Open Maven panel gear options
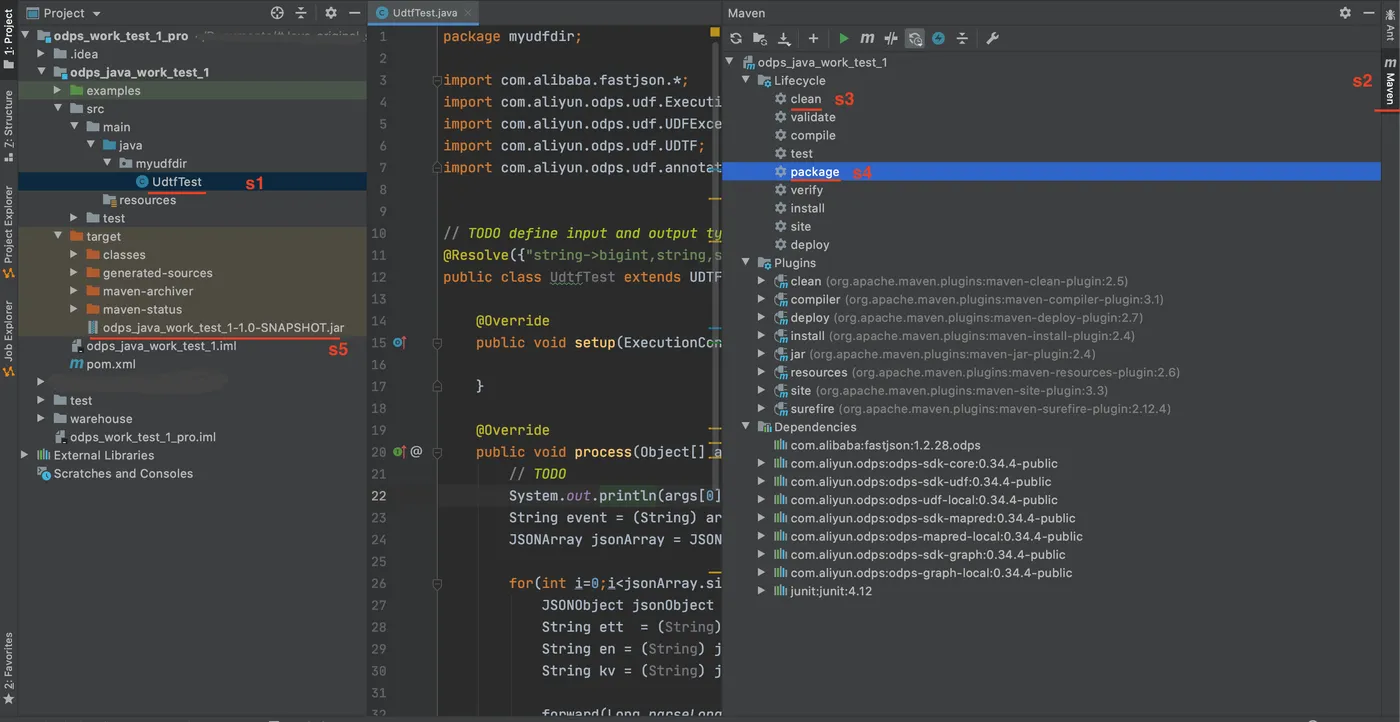1400x722 pixels. [x=1345, y=13]
